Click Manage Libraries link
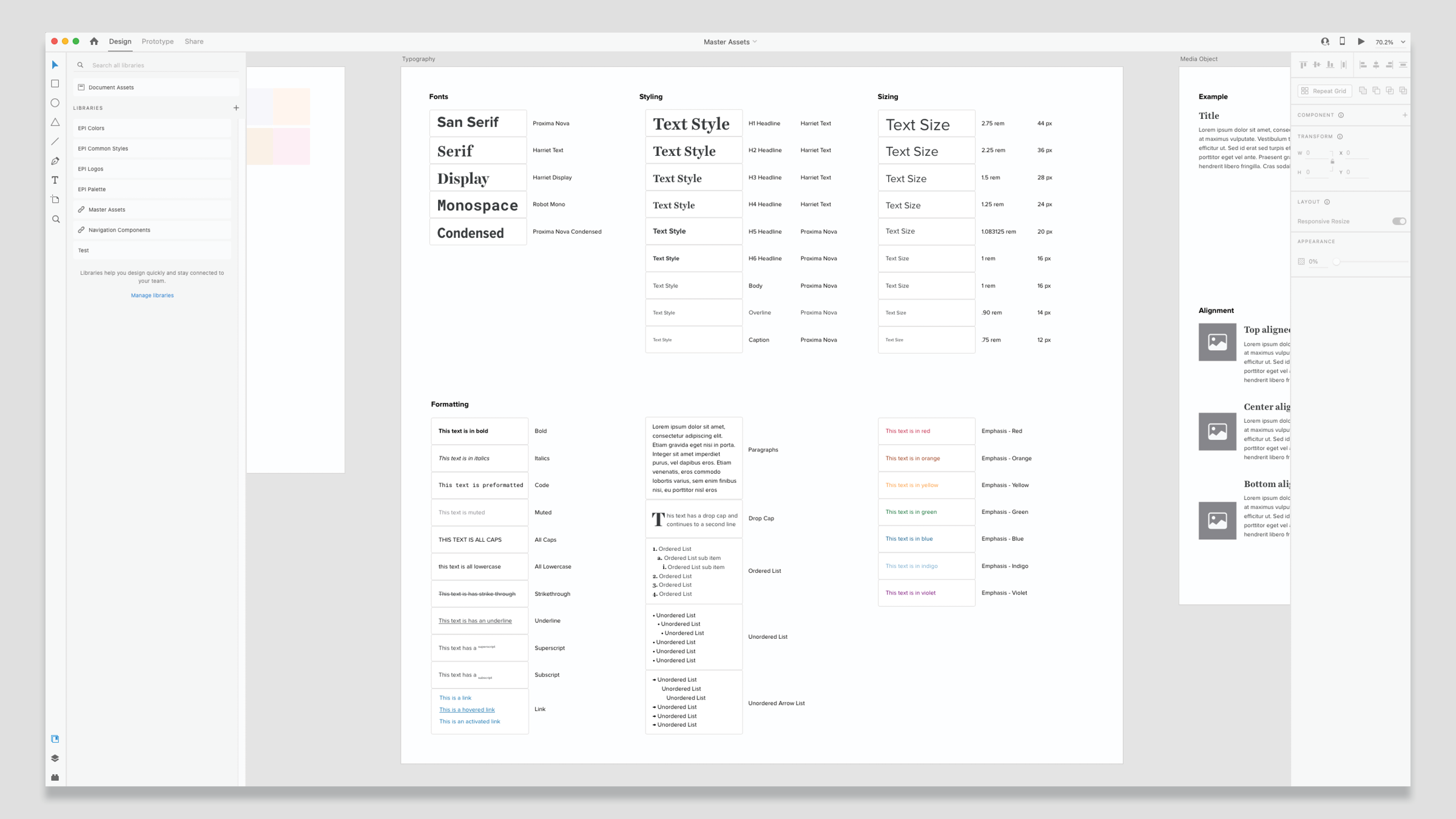The width and height of the screenshot is (1456, 819). tap(152, 295)
